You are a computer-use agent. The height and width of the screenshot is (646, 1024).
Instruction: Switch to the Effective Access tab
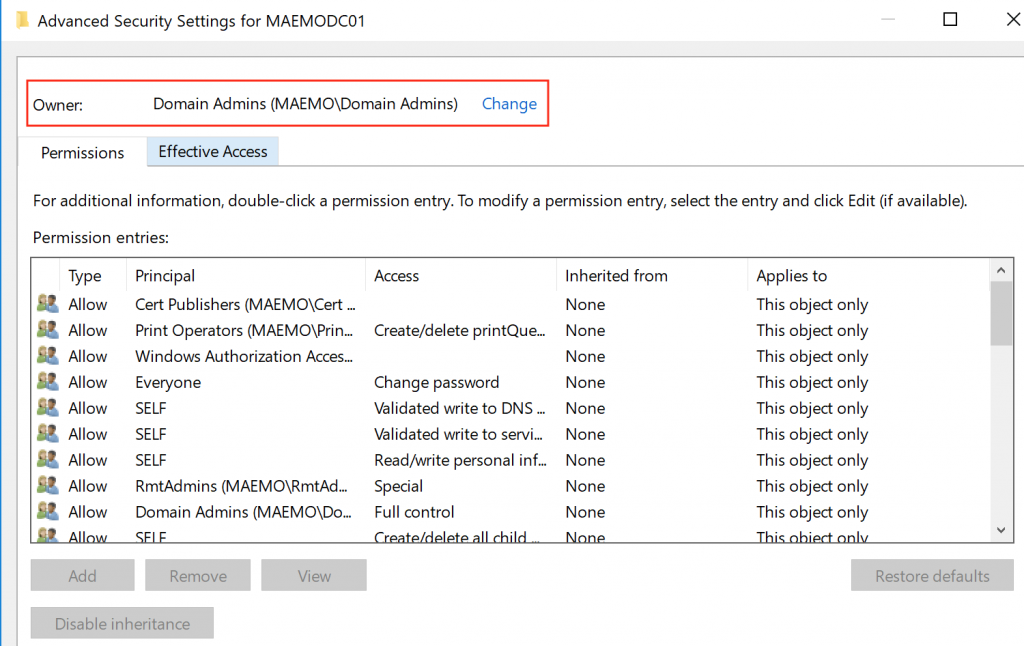212,152
